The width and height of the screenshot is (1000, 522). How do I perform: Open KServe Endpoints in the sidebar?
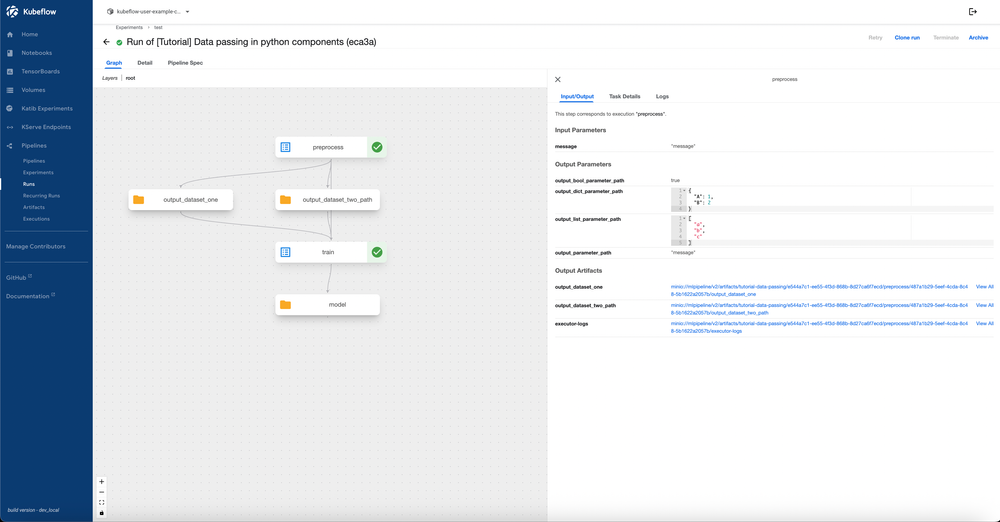pos(46,127)
